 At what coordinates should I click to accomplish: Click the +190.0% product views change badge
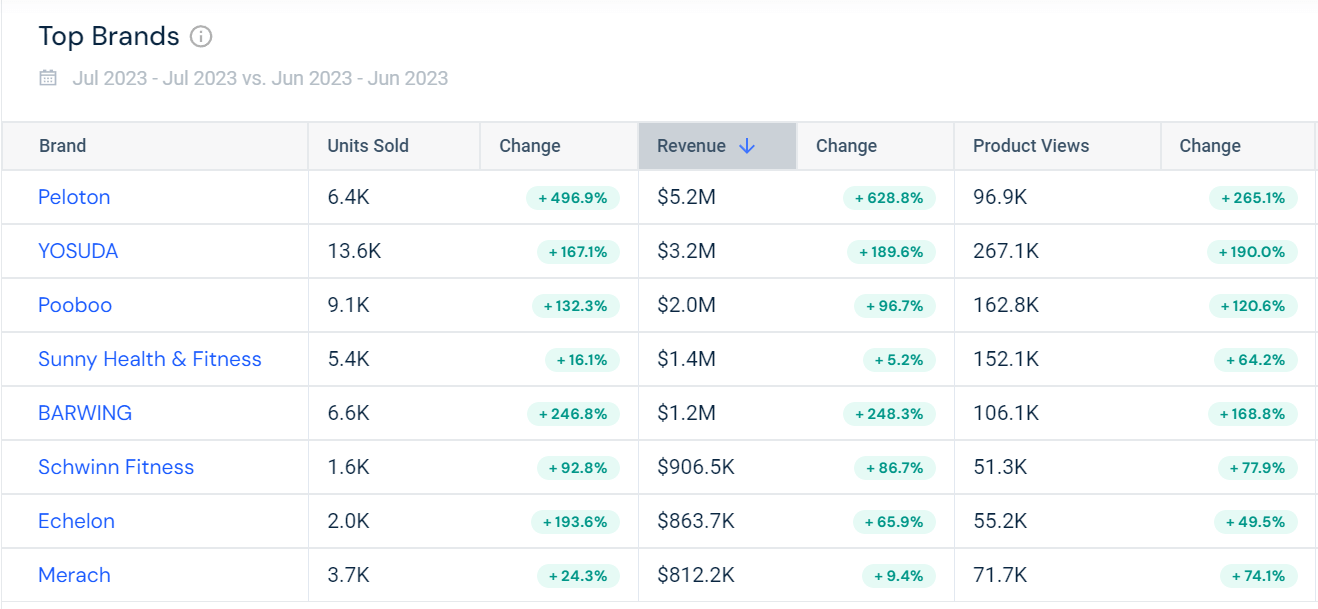(1252, 252)
